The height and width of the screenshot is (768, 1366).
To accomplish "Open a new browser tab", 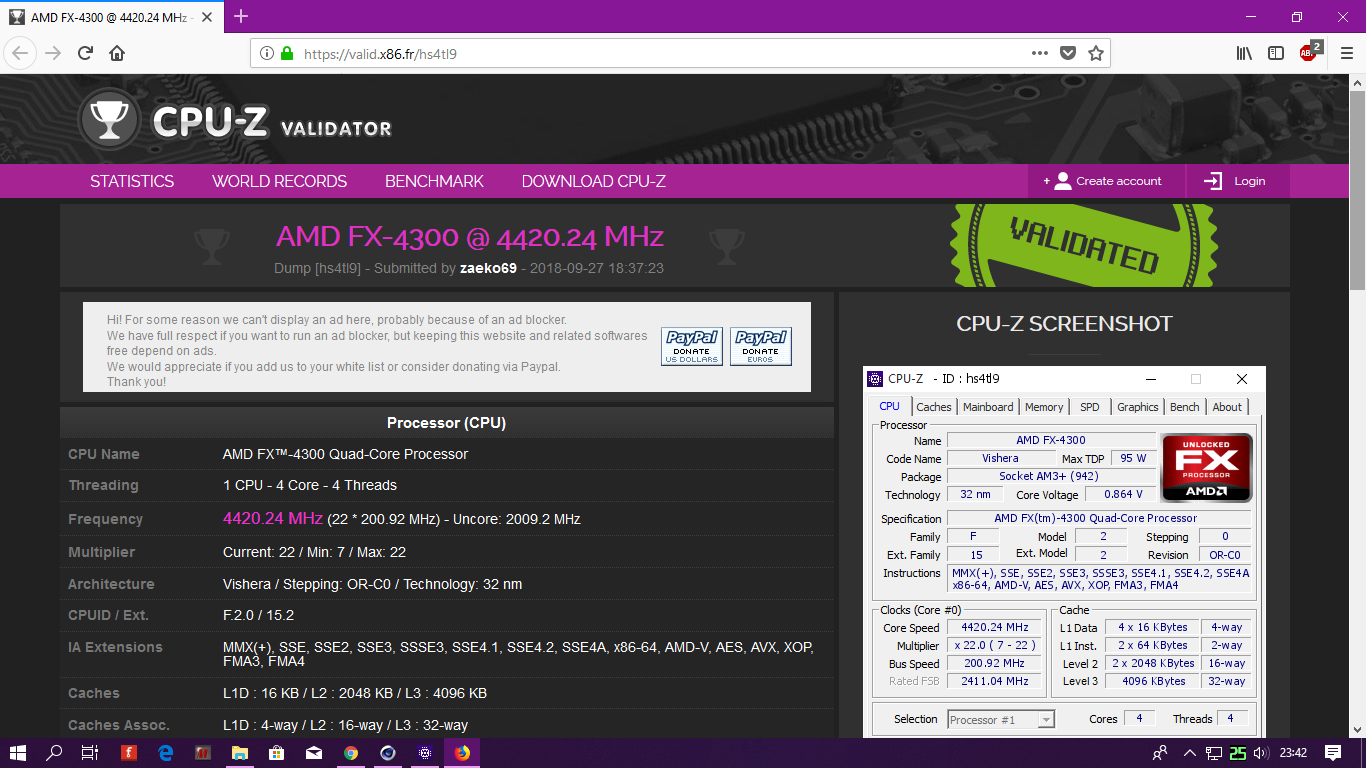I will pyautogui.click(x=240, y=16).
